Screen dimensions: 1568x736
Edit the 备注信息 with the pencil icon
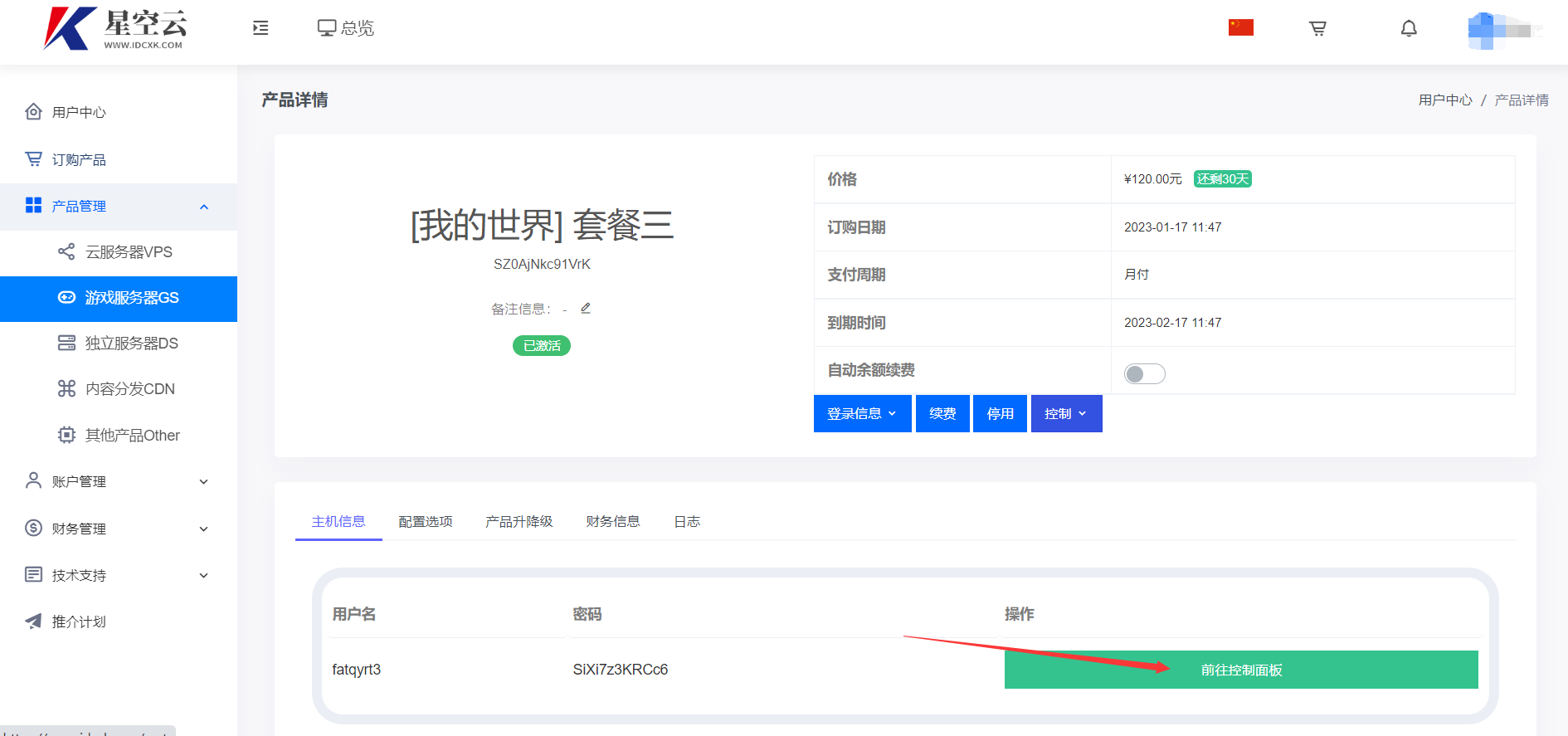coord(586,308)
